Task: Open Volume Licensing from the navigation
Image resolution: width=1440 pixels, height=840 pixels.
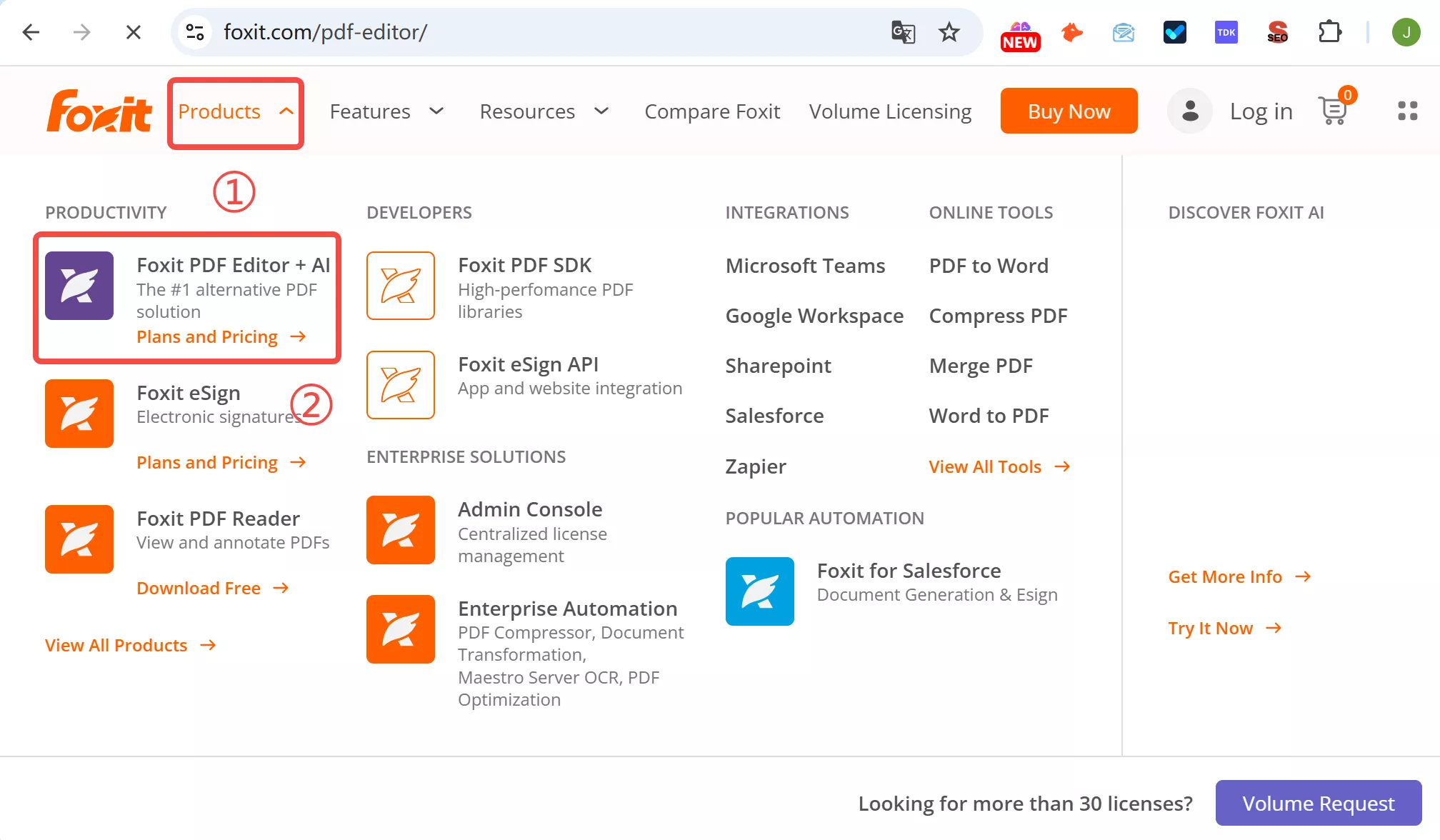Action: click(890, 111)
